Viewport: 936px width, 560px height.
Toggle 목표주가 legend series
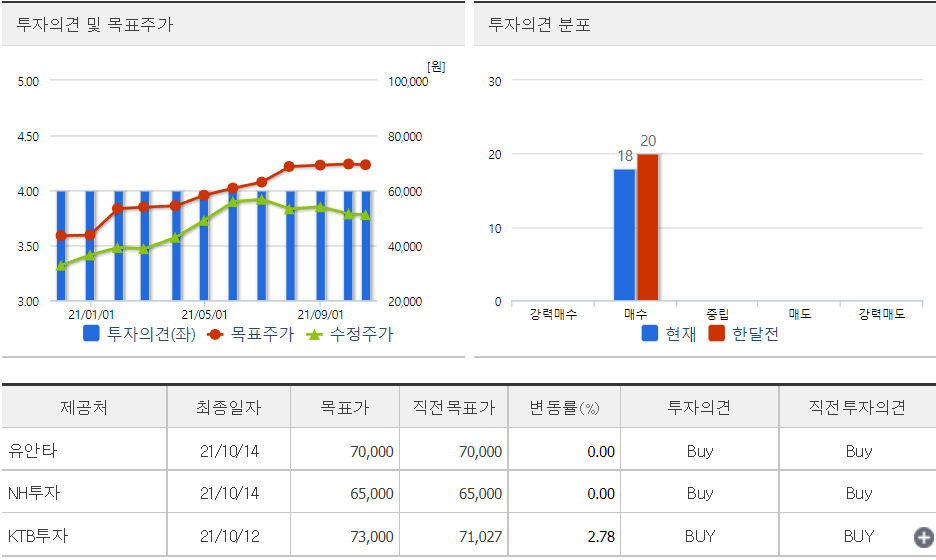click(x=251, y=334)
